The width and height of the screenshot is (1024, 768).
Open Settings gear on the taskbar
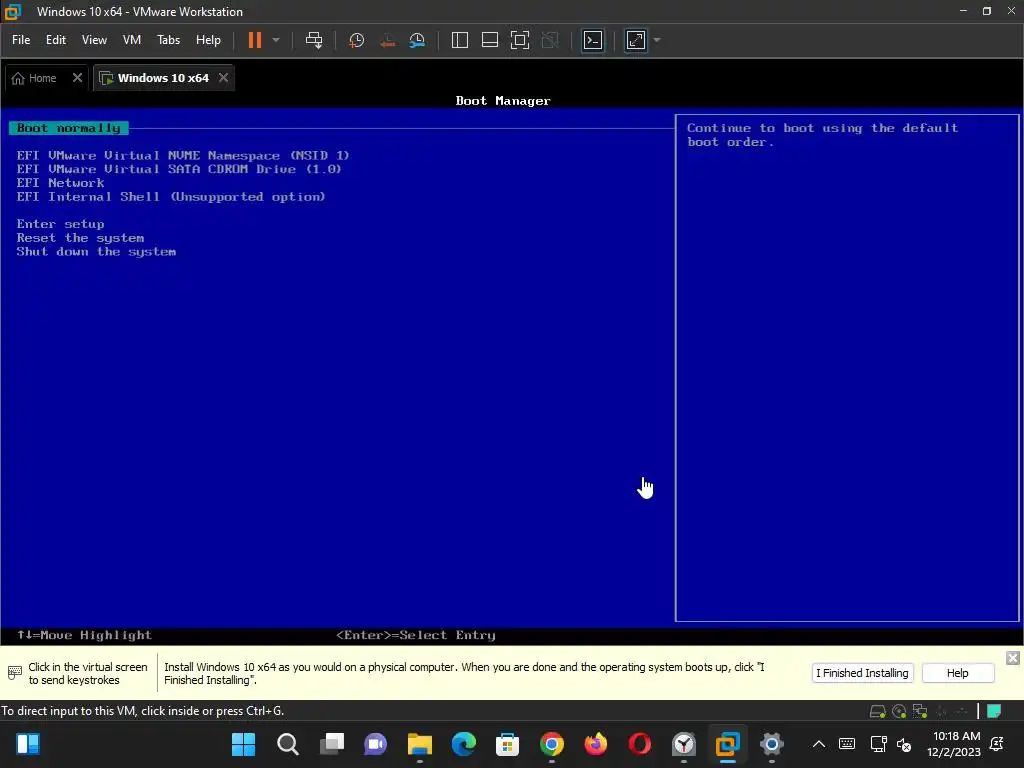pyautogui.click(x=771, y=744)
